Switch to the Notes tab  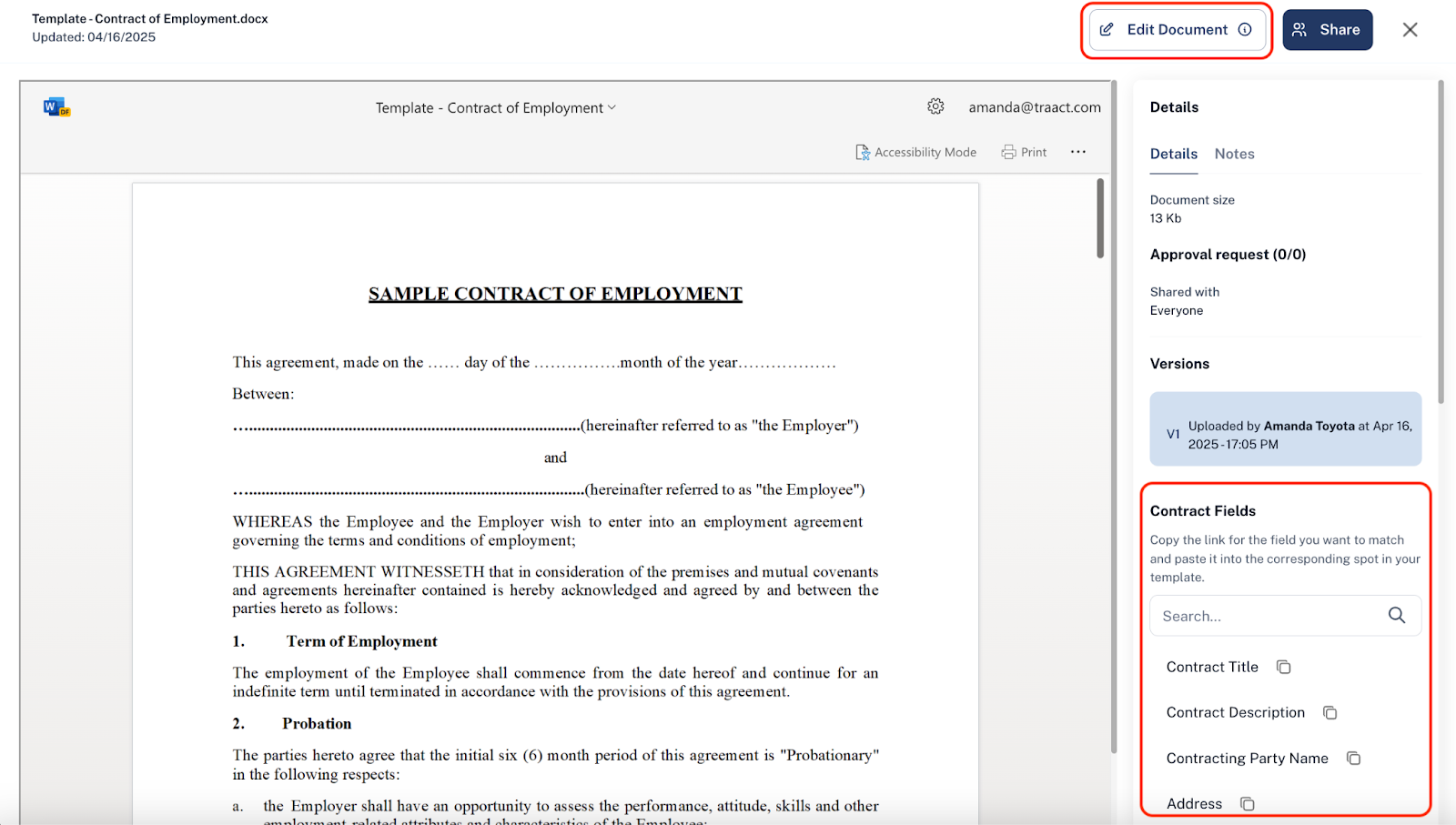coord(1235,154)
